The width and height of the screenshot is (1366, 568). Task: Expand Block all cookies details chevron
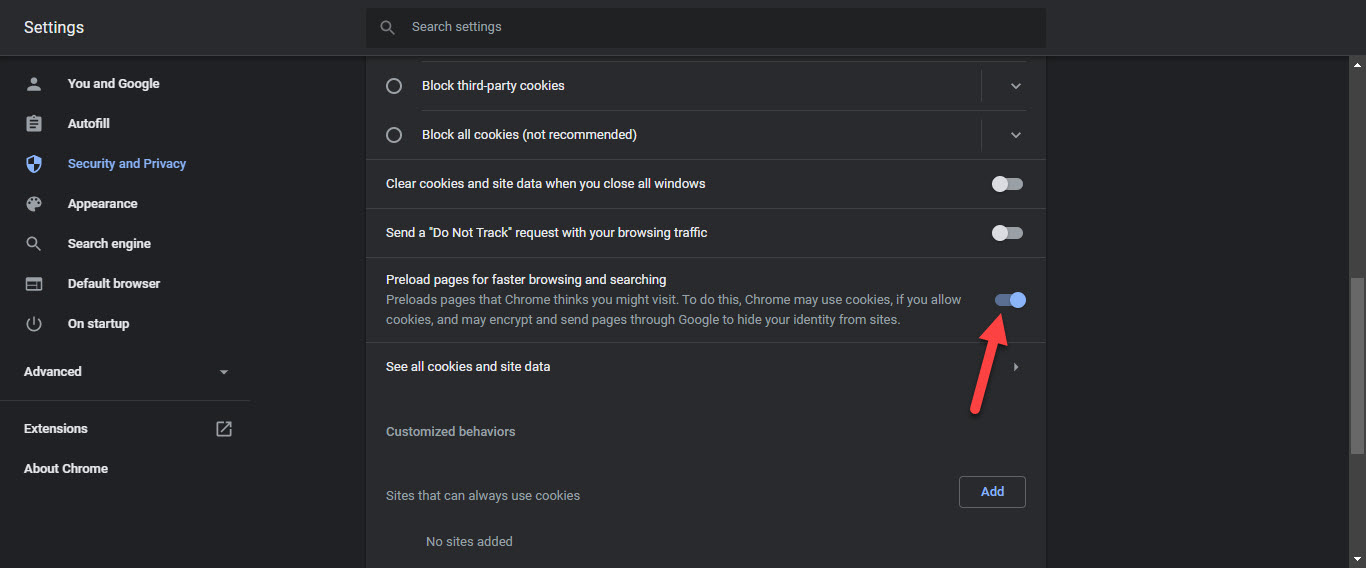pos(1016,135)
